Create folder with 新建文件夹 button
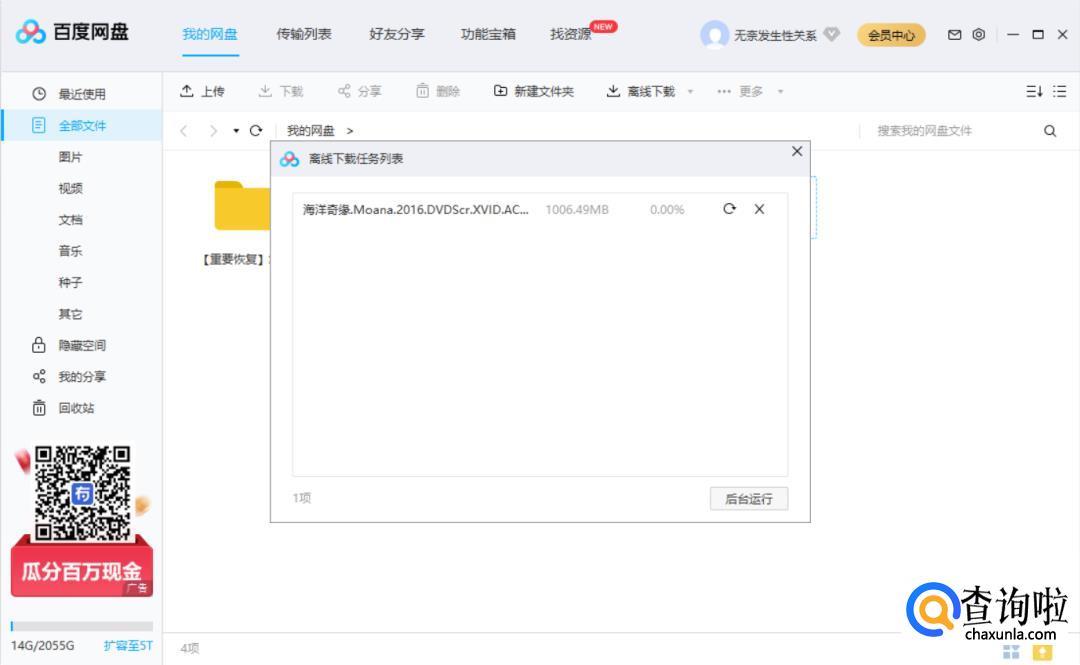 tap(534, 91)
